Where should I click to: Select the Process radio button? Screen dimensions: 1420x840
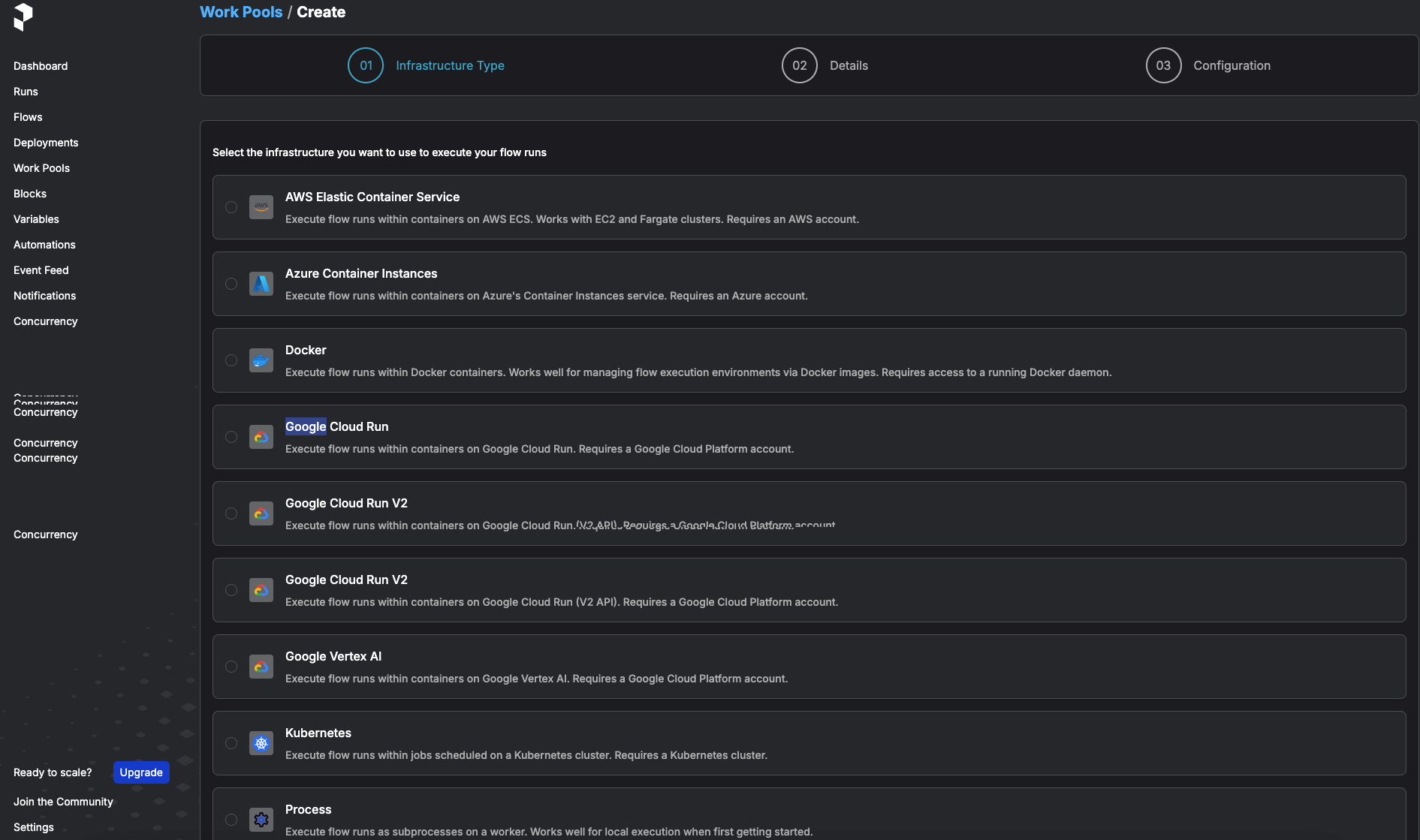231,820
